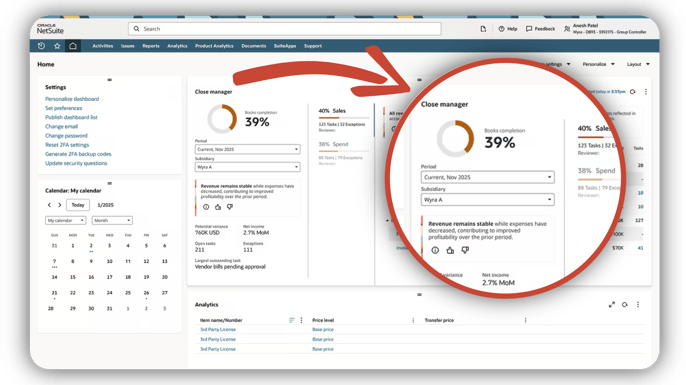This screenshot has width=686, height=385.
Task: Grab the Calendar portlet drag handle
Action: click(110, 183)
